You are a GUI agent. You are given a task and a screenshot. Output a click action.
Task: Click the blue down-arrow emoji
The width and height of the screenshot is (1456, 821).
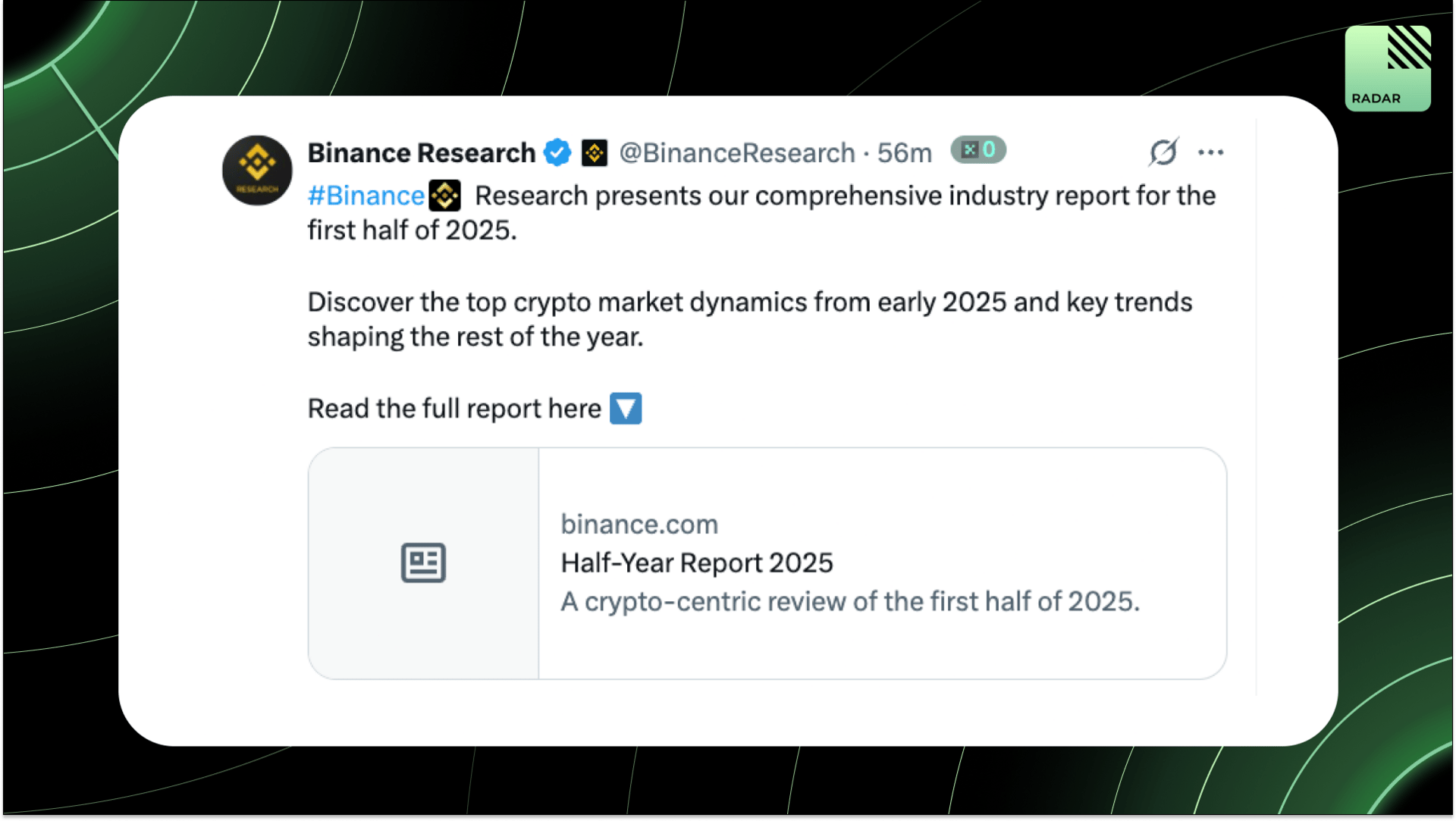(x=626, y=409)
